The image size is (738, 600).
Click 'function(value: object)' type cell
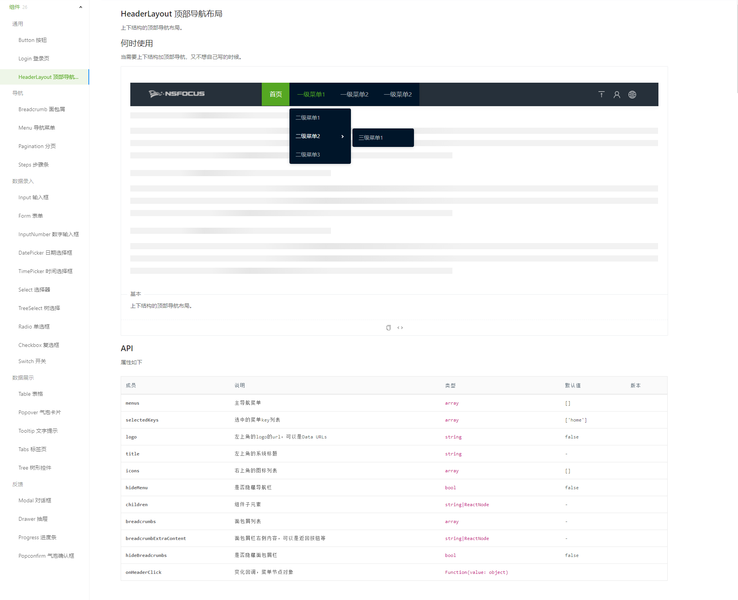click(x=500, y=573)
